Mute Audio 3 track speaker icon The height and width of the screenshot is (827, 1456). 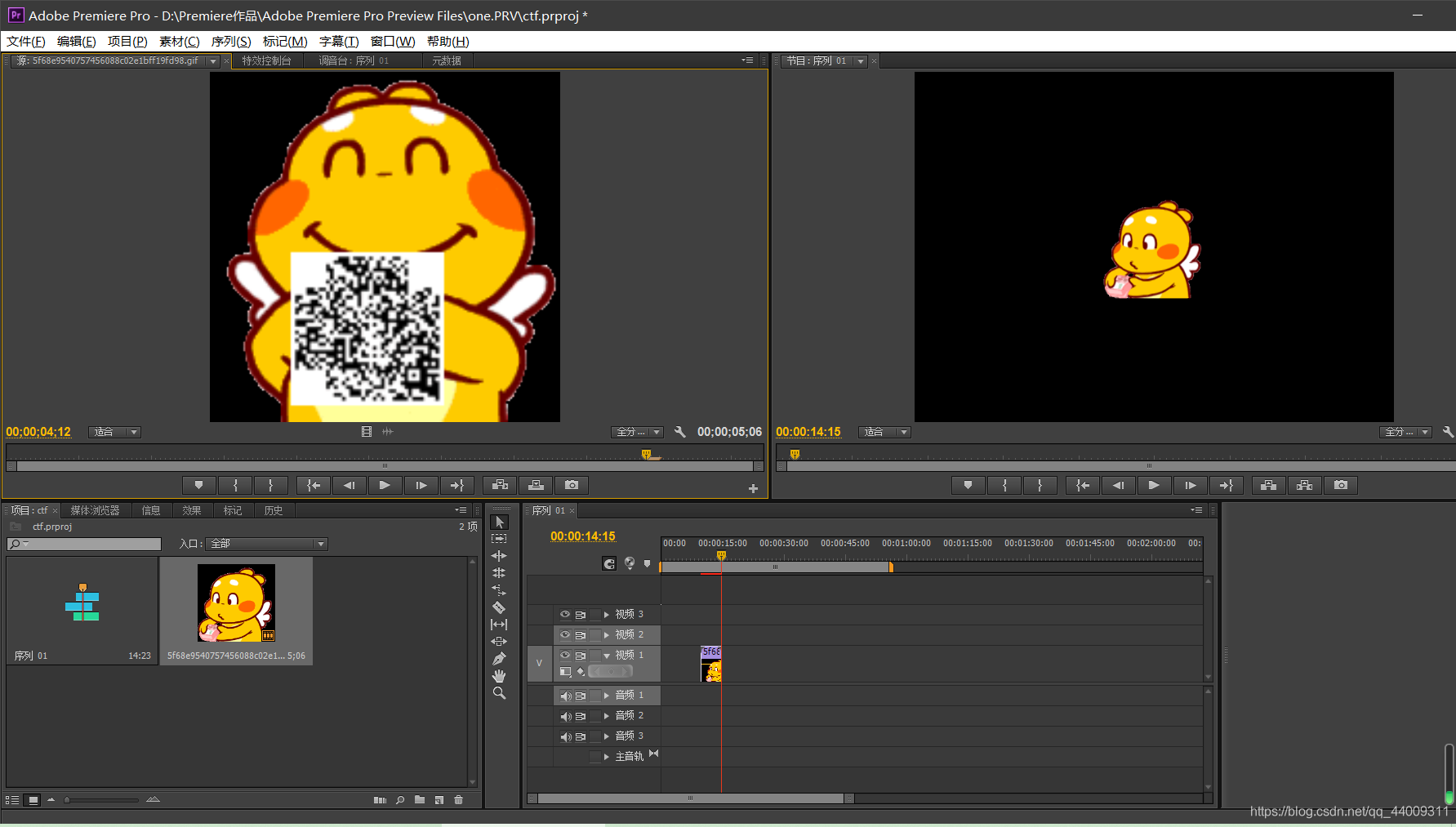point(565,736)
